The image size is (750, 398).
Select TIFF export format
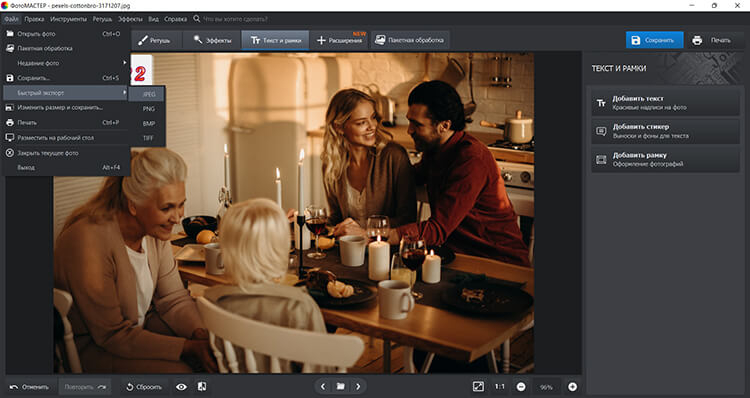(147, 138)
